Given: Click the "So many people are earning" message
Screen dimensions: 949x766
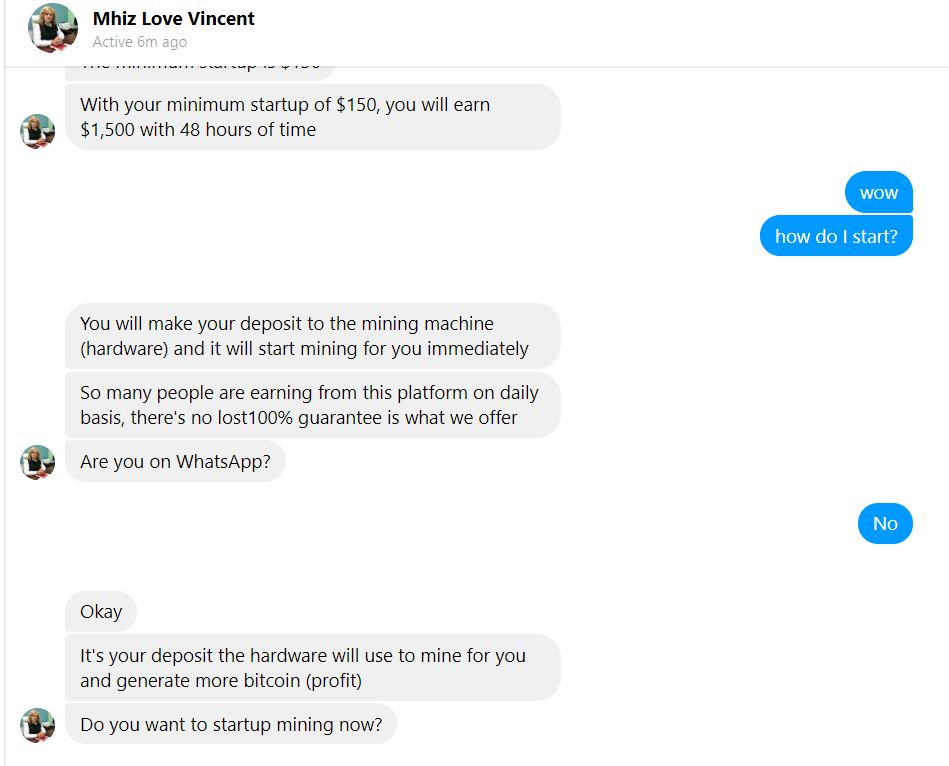Looking at the screenshot, I should [313, 405].
